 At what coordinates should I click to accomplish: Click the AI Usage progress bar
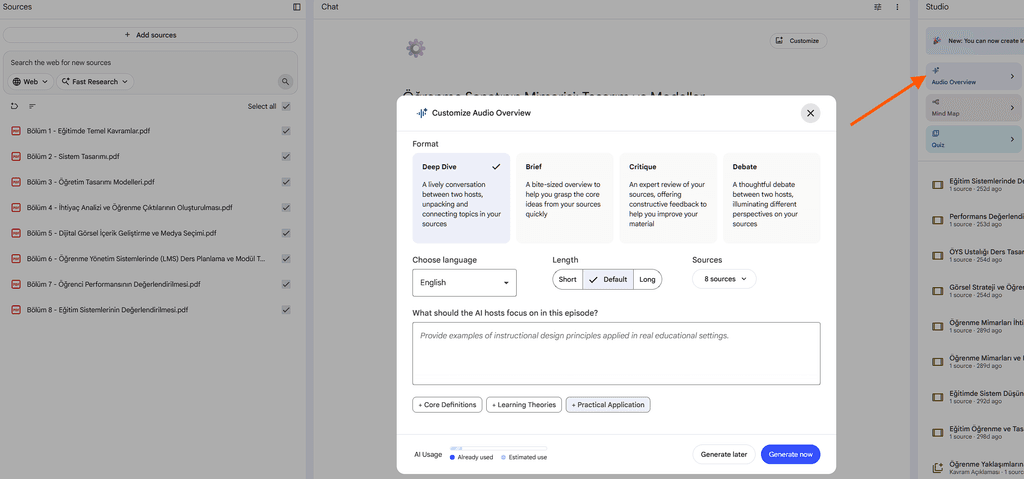pyautogui.click(x=498, y=448)
